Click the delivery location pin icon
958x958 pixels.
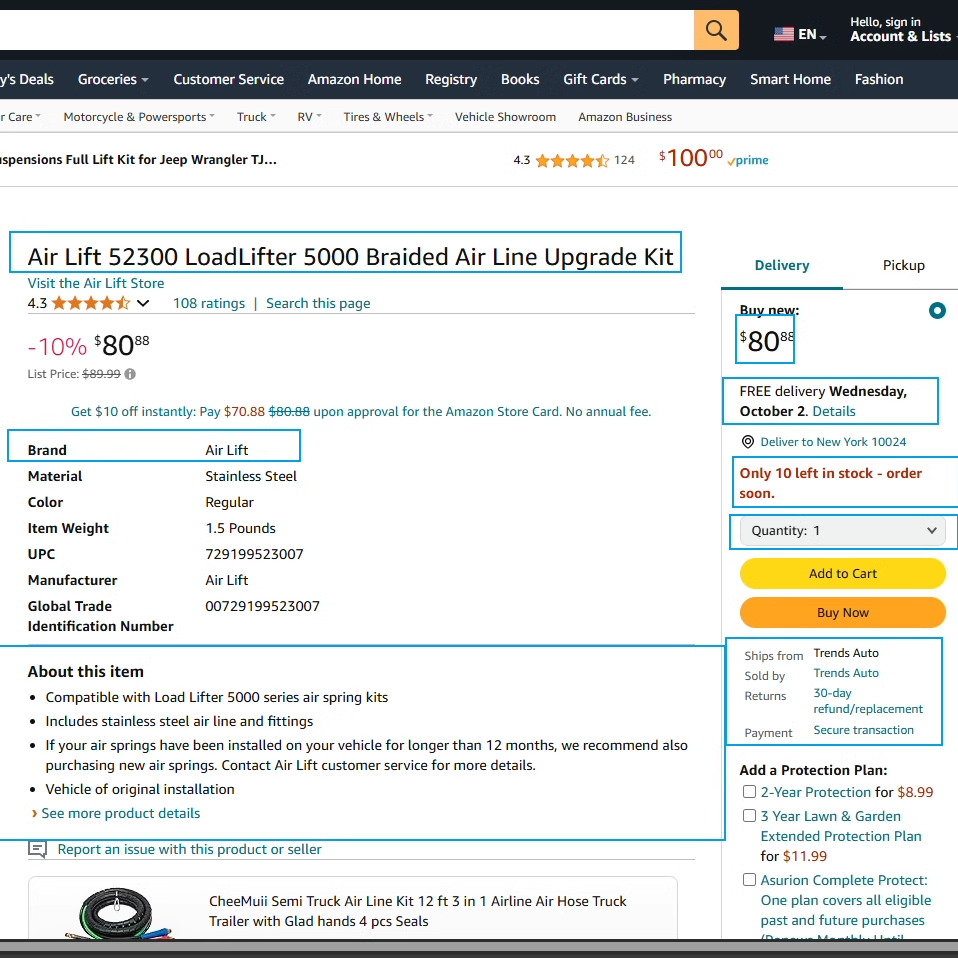coord(747,442)
